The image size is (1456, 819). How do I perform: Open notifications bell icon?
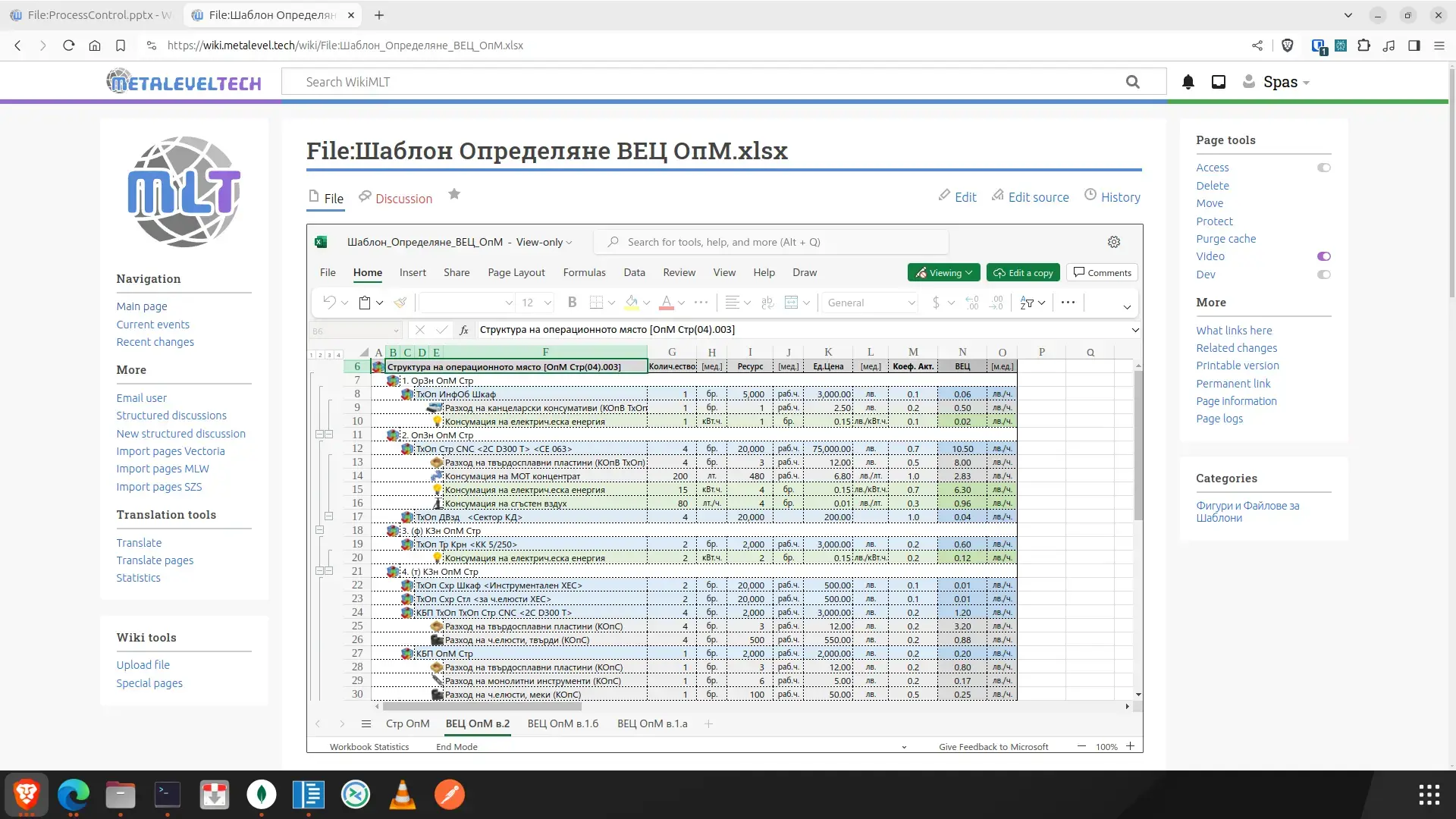[1188, 82]
